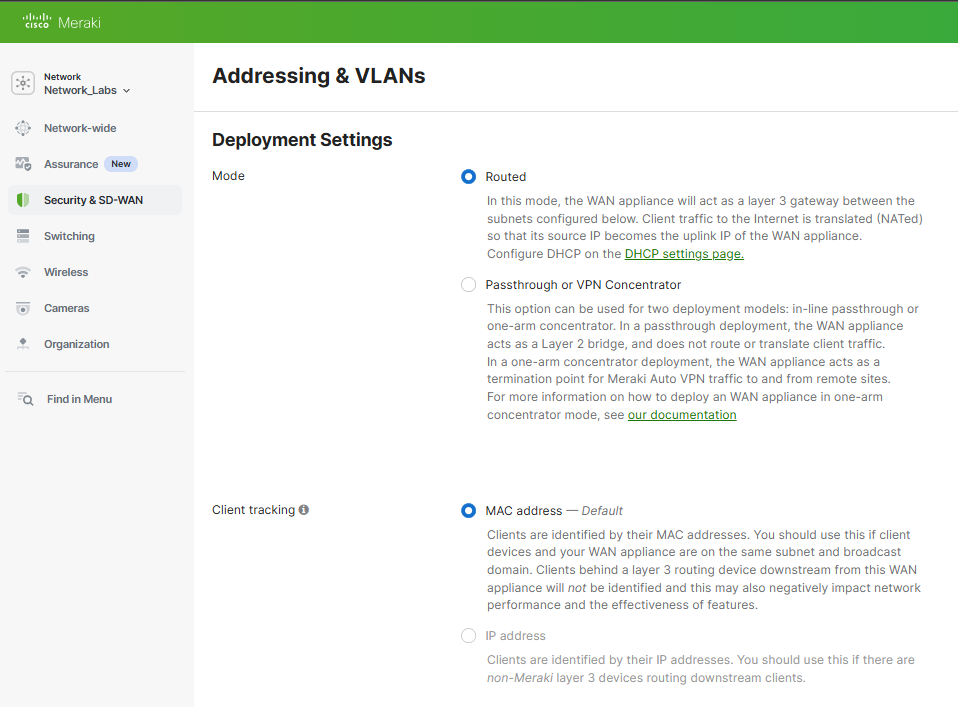
Task: Click the Wireless wifi icon
Action: pos(23,273)
